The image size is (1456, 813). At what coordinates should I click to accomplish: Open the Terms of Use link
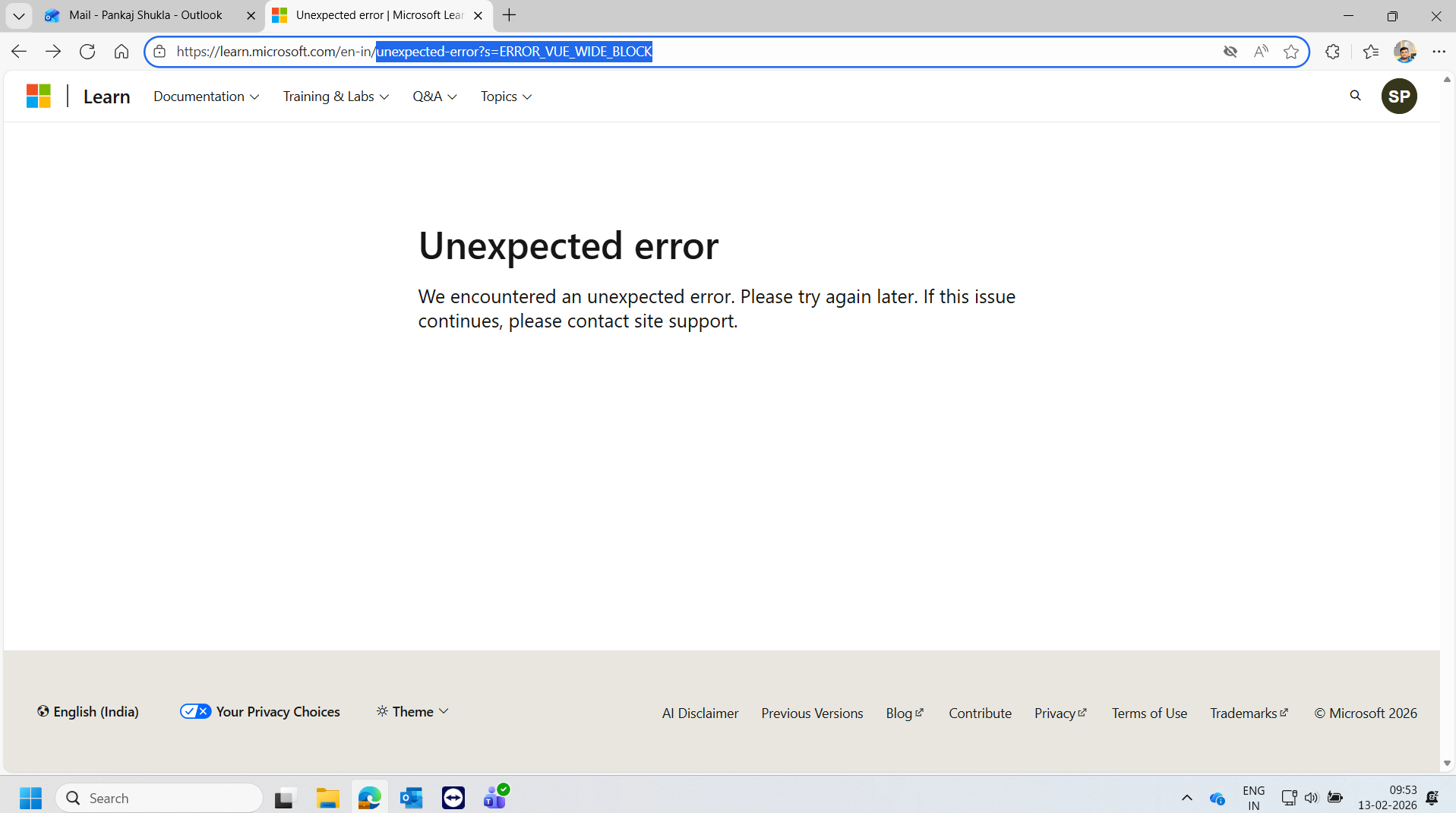[1150, 713]
